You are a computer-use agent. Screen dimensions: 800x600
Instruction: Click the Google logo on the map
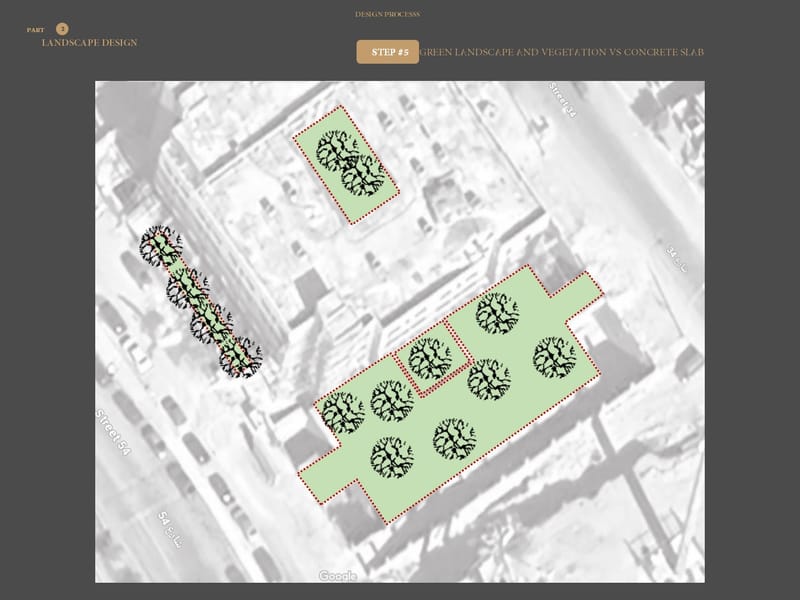338,576
